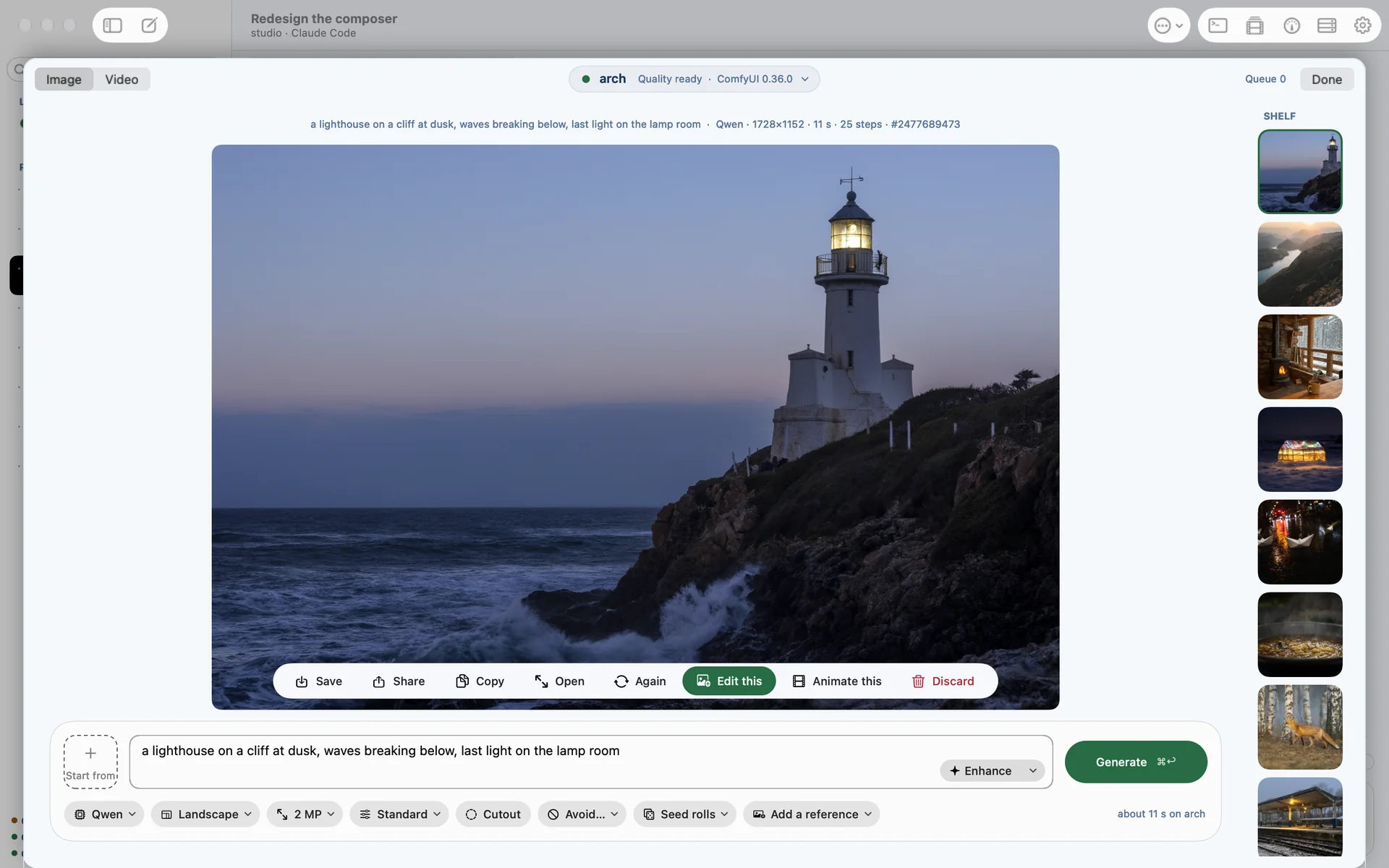Open the 2 MP resolution dropdown
1389x868 pixels.
click(305, 814)
